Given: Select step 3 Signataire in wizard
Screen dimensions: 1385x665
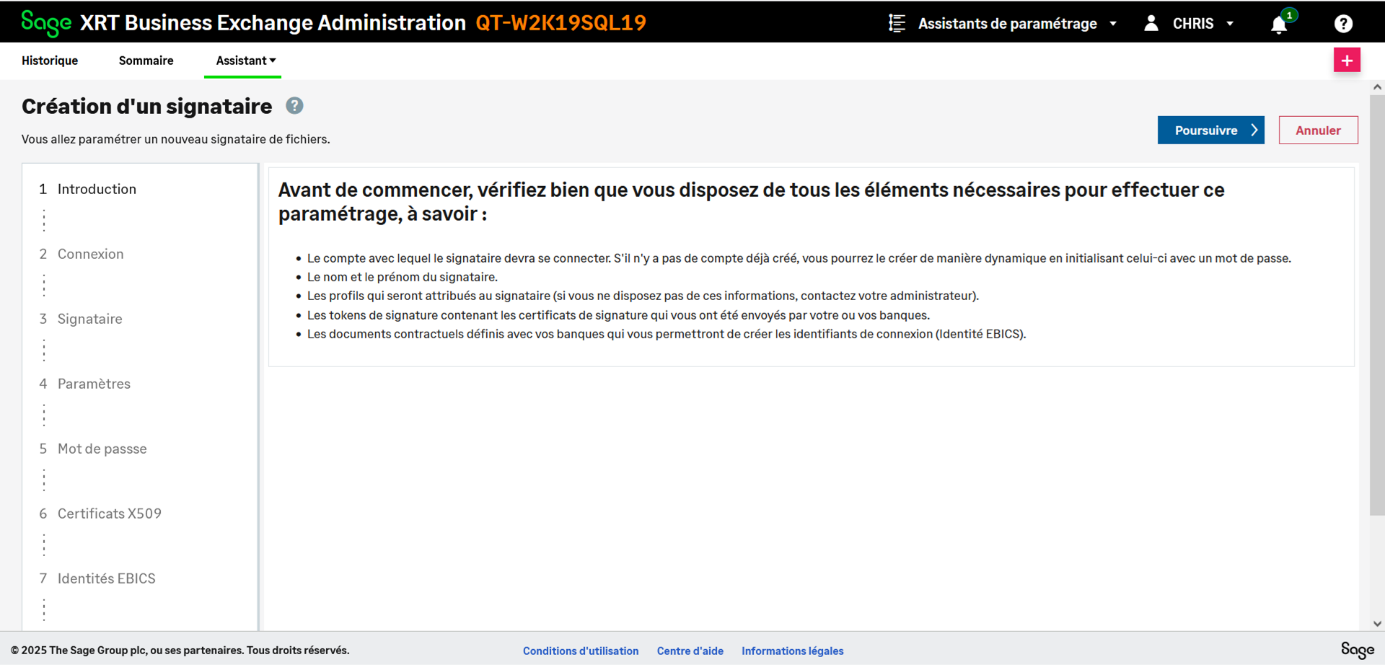Looking at the screenshot, I should (89, 319).
